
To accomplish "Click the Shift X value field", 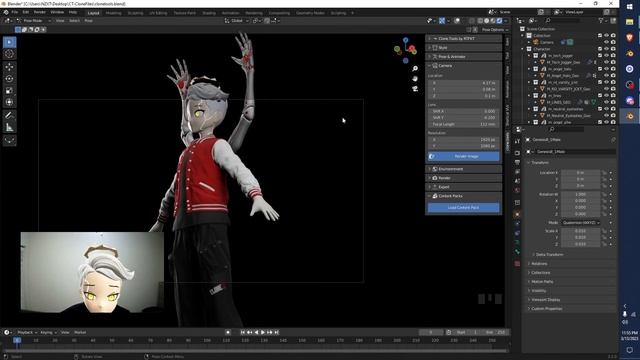I will (x=464, y=111).
